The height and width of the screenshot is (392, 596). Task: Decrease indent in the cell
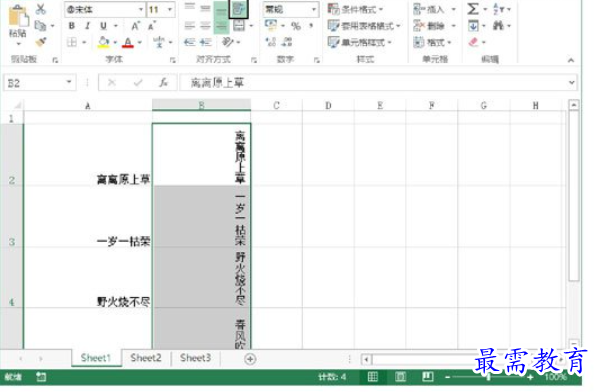point(189,42)
